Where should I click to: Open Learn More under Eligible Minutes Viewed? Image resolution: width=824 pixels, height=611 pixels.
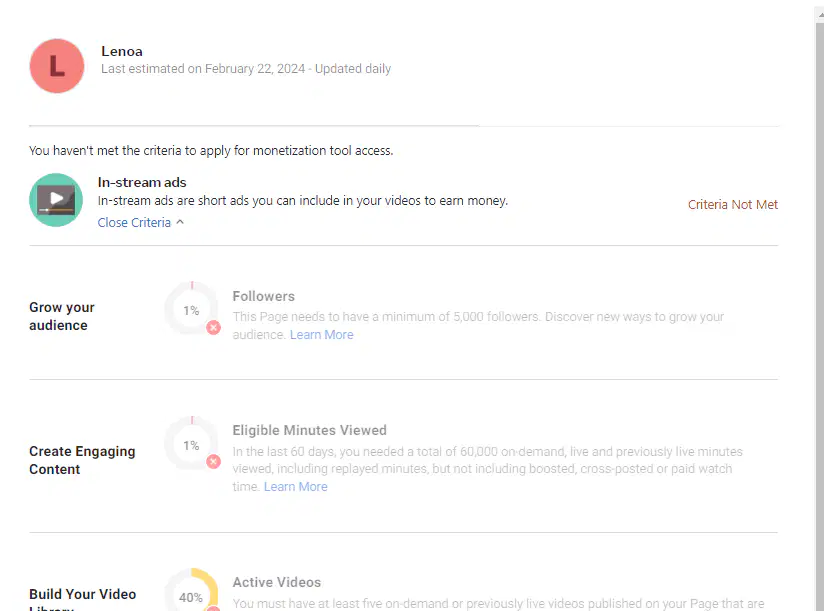[x=295, y=486]
